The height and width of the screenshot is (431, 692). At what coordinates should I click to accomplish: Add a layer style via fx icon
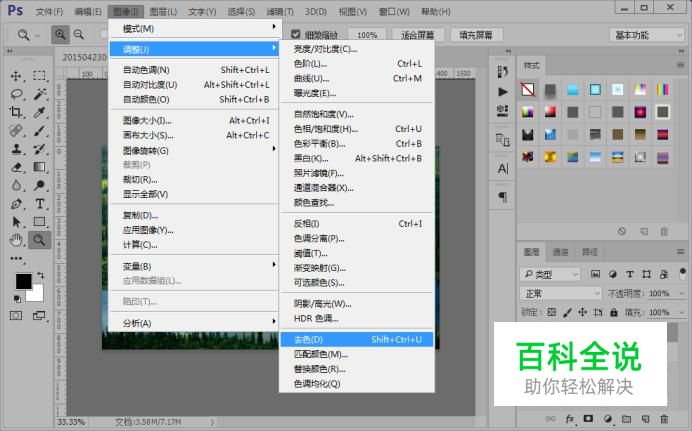[570, 419]
